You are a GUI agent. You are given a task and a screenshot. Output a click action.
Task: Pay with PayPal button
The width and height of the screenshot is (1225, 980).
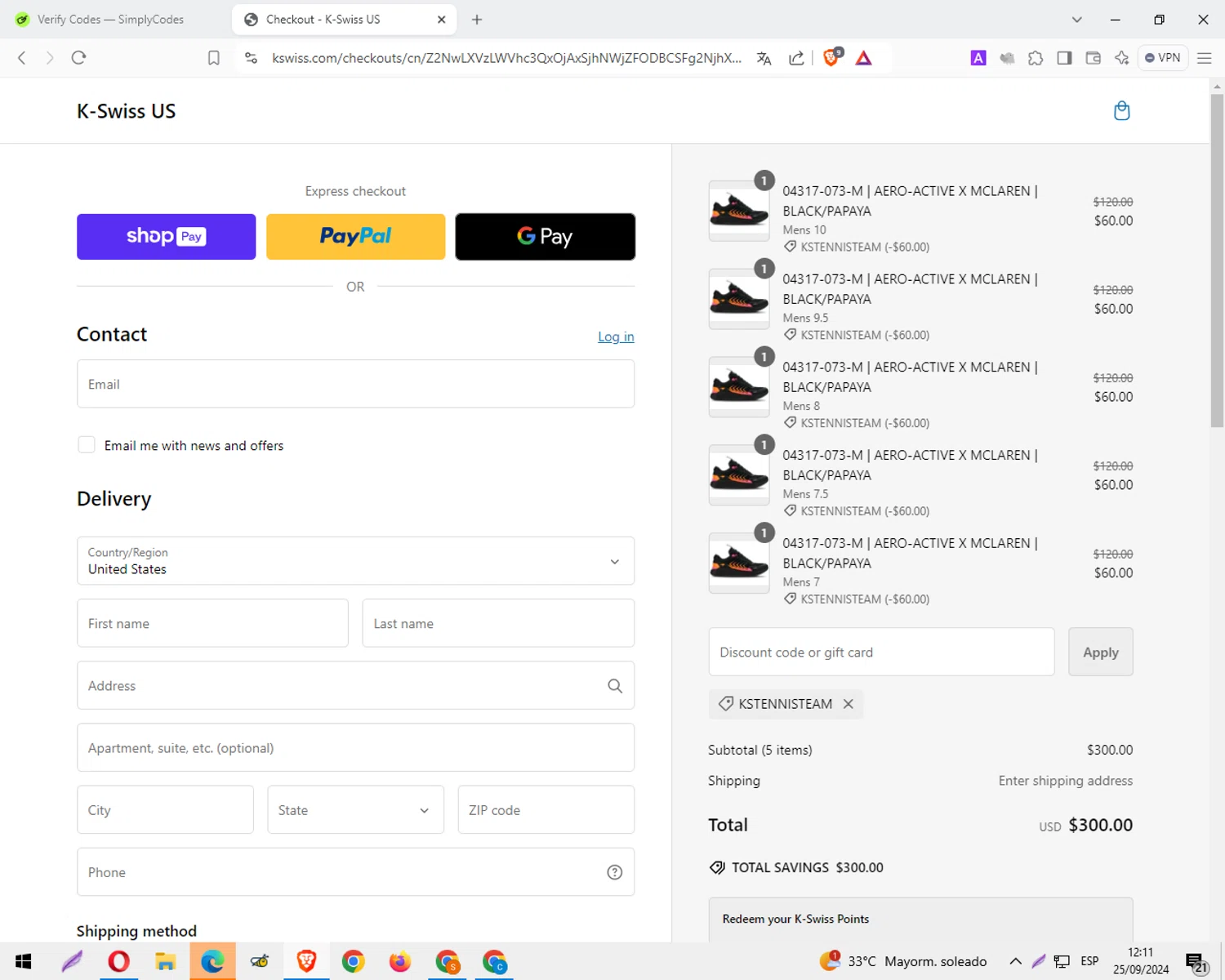(x=355, y=237)
